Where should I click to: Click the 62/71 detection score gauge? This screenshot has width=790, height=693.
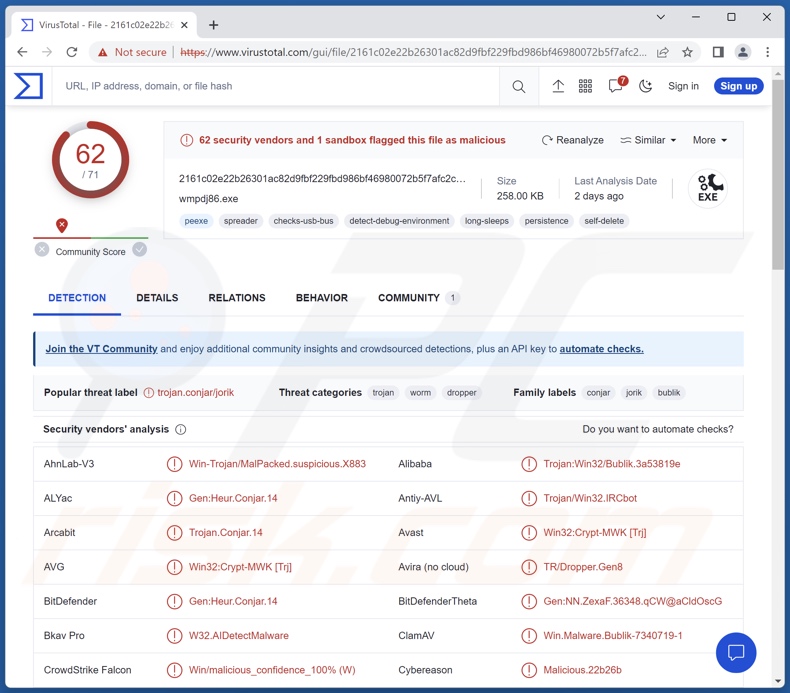90,160
